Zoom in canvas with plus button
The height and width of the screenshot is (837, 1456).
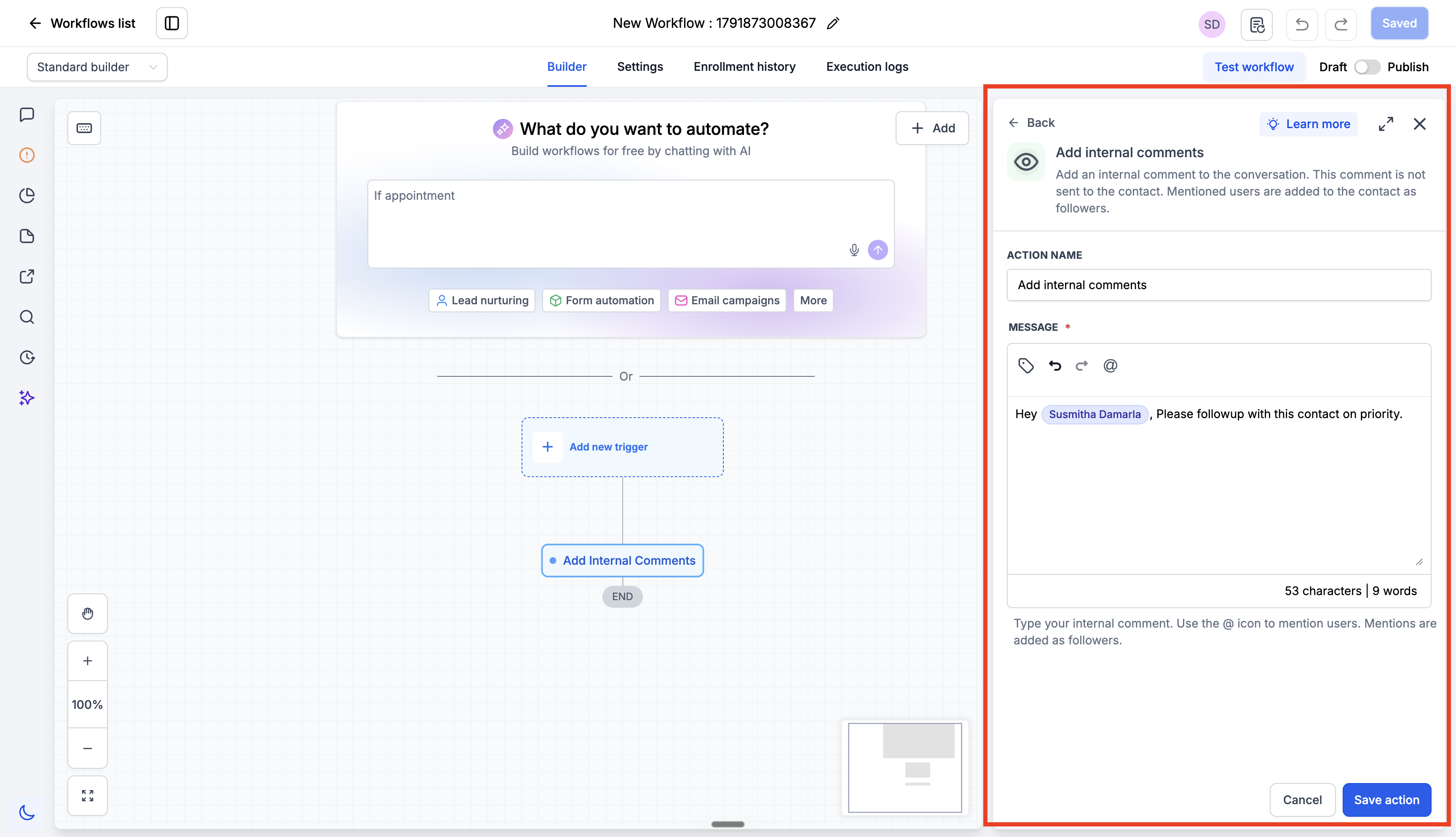87,661
